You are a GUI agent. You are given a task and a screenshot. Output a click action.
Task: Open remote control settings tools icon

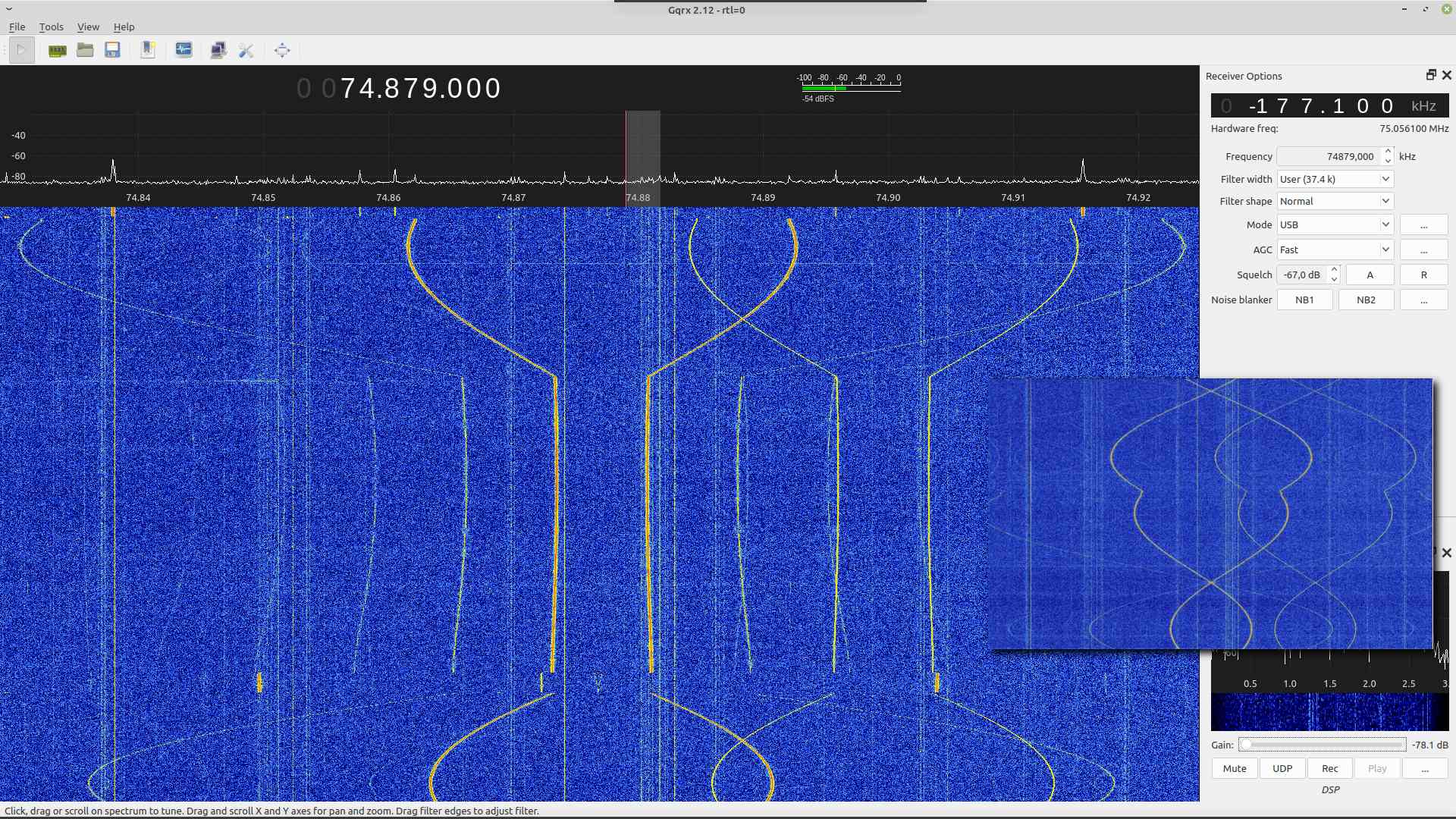click(246, 50)
